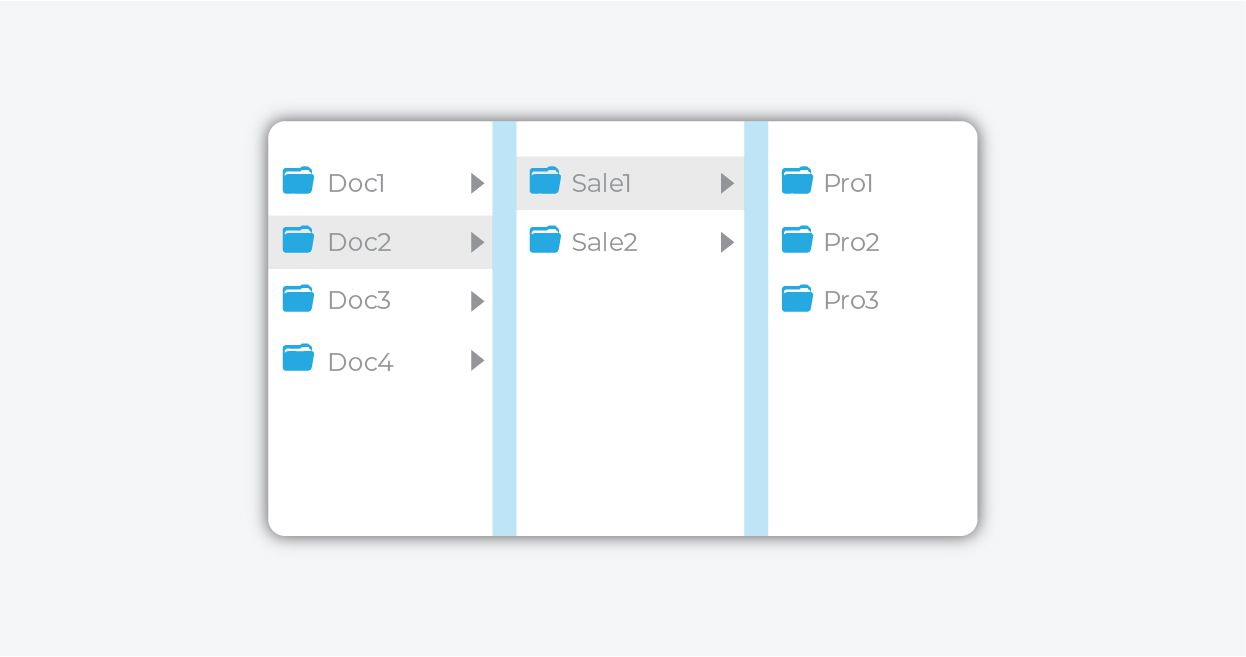Click the Sale1 folder icon
Viewport: 1246px width, 657px height.
[545, 181]
